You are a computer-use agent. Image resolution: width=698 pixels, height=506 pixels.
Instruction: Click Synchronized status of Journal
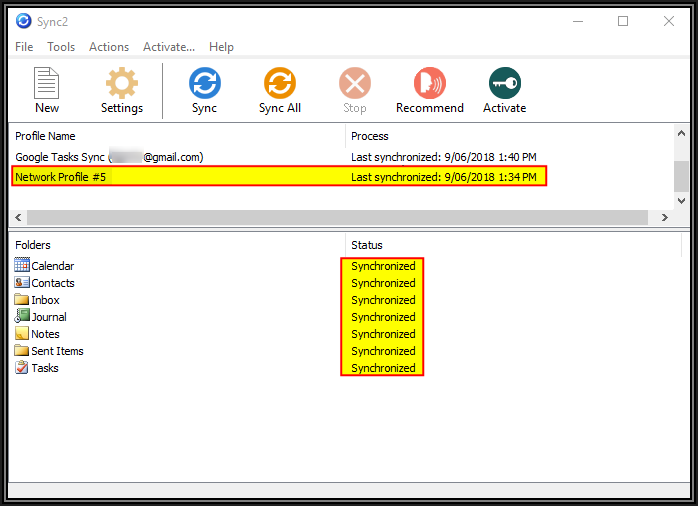tap(383, 317)
